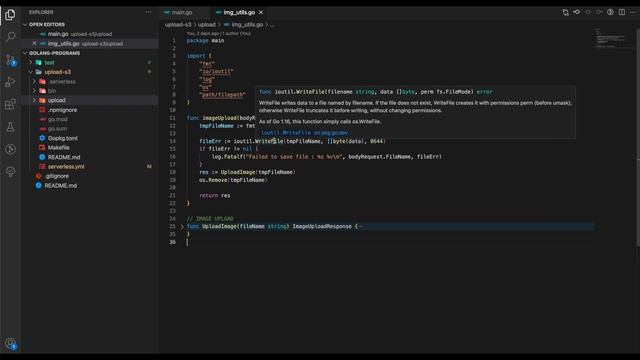Open the Testing beaker view
Image resolution: width=640 pixels, height=360 pixels.
click(x=10, y=127)
